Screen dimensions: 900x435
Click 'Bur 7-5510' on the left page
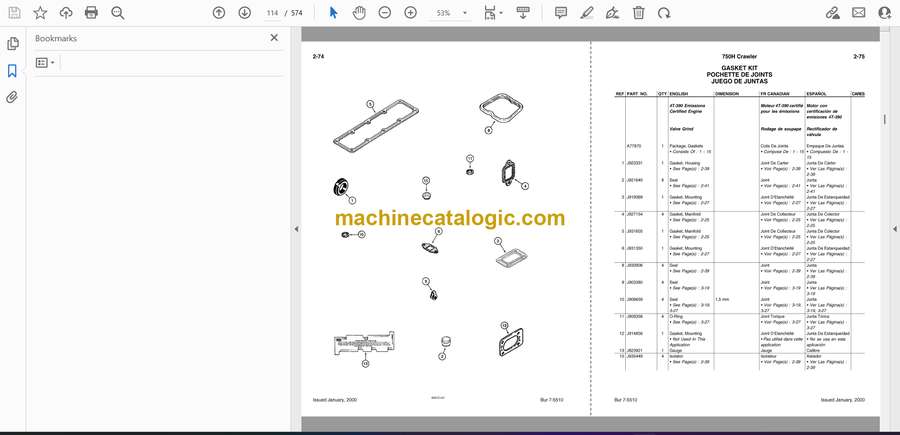click(x=552, y=400)
